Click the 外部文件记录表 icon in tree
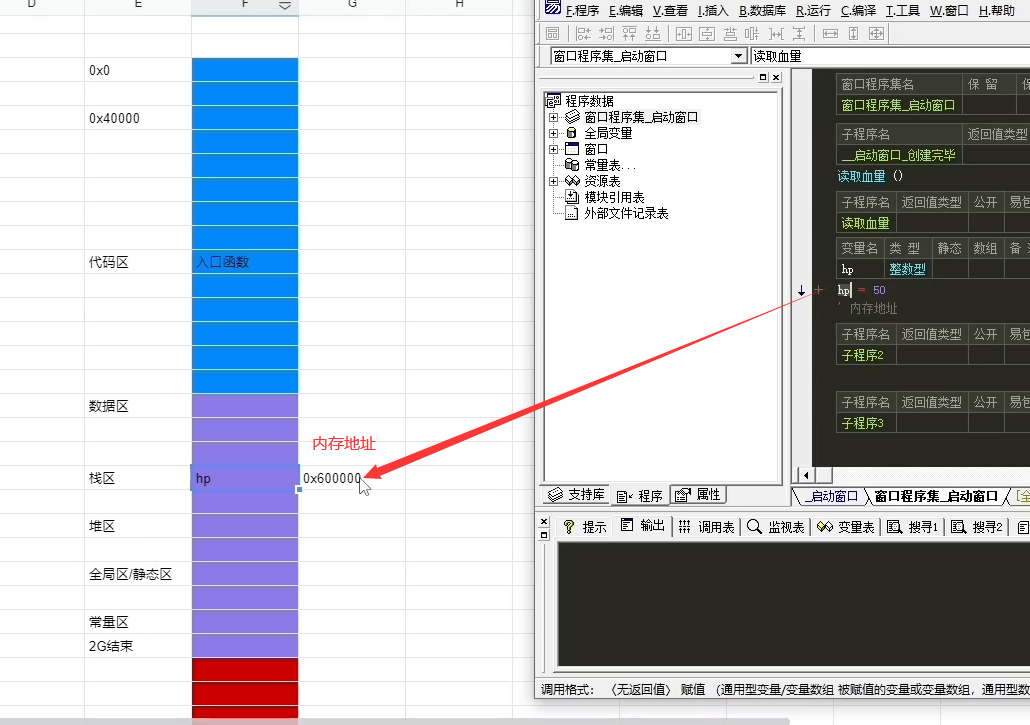Screen dimensions: 1030x725 coord(572,213)
